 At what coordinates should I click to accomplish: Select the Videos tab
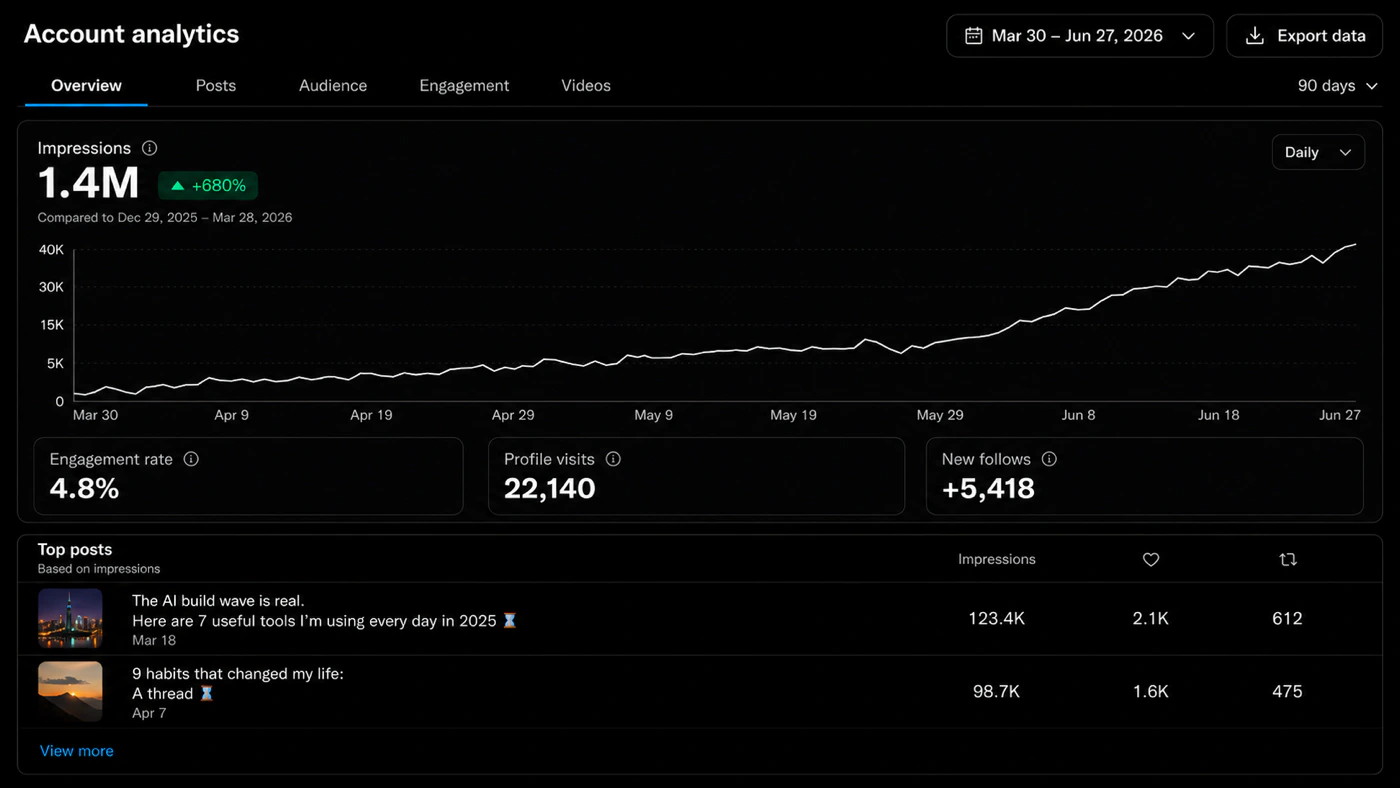(586, 86)
